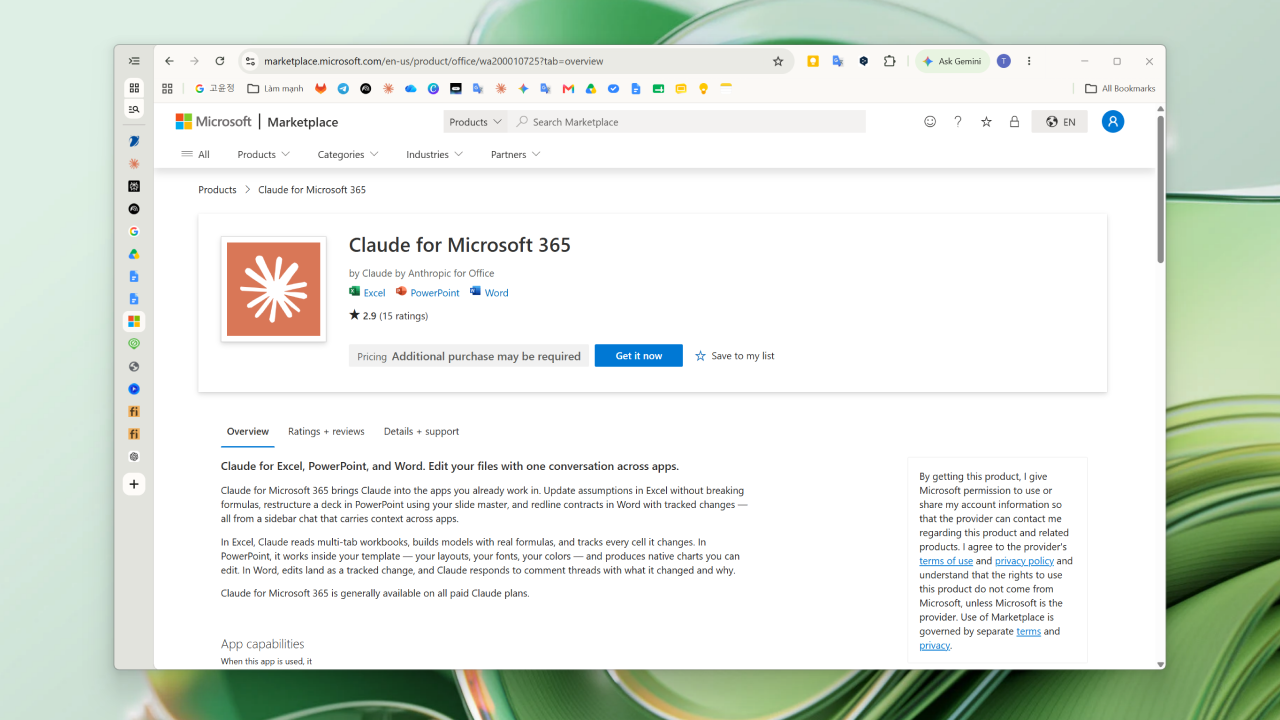This screenshot has height=720, width=1280.
Task: Reload the page with the refresh icon
Action: pos(220,61)
